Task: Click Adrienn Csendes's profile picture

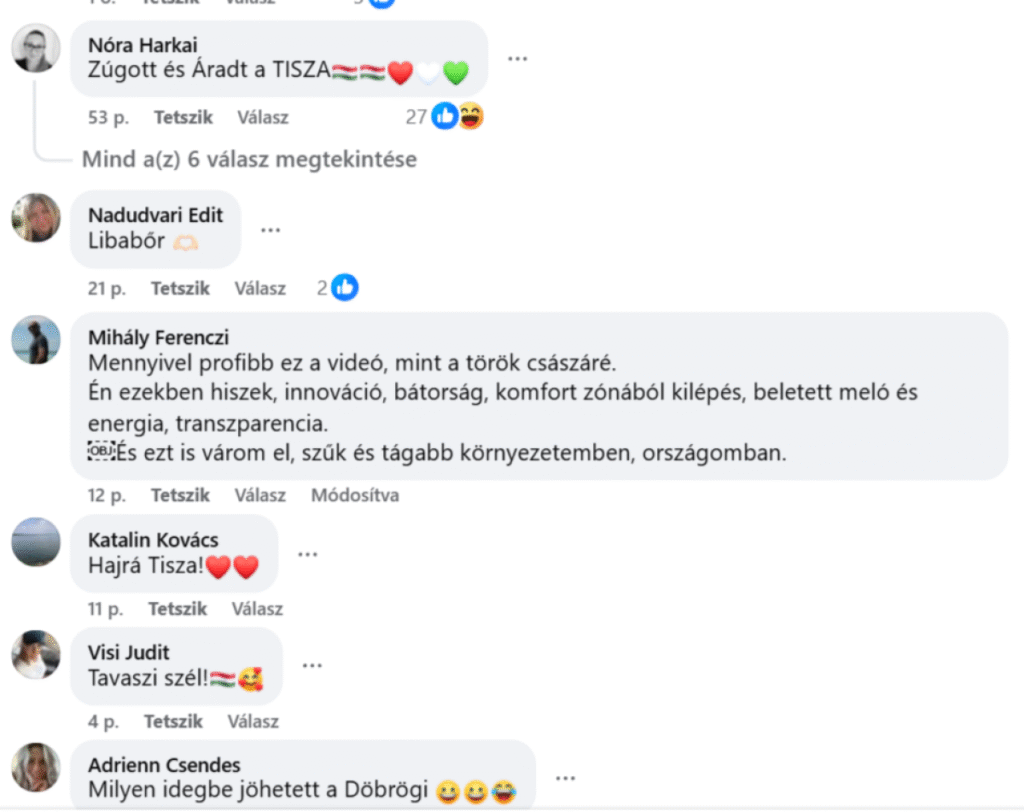Action: (36, 768)
